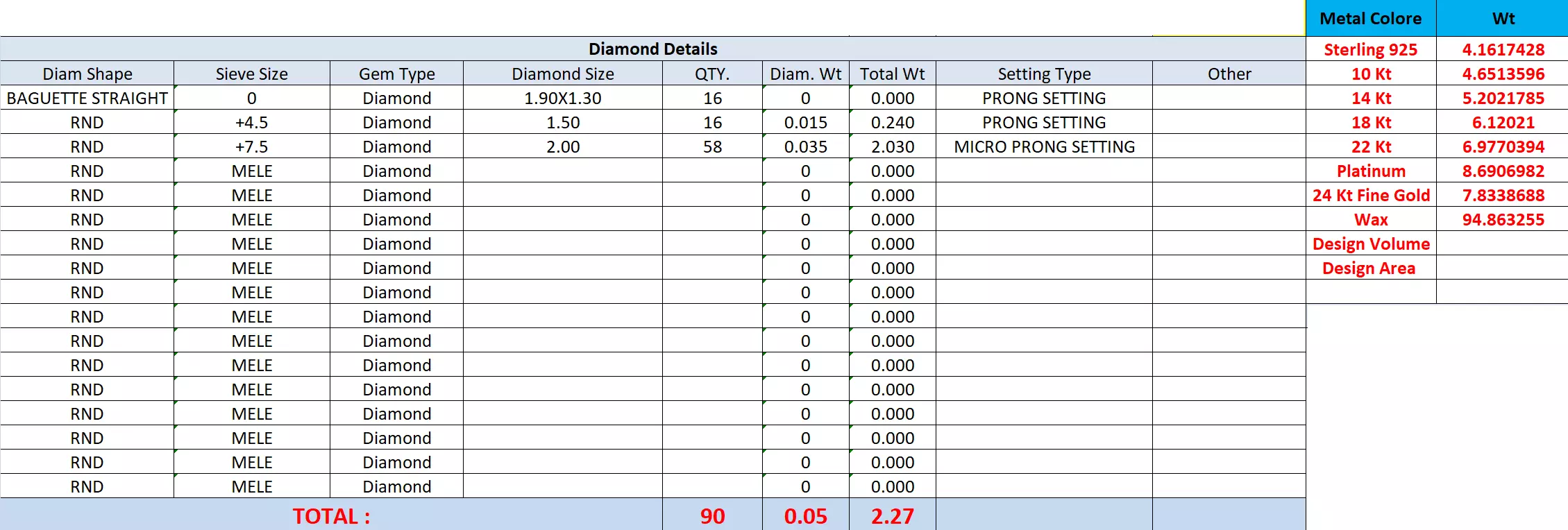Image resolution: width=1568 pixels, height=530 pixels.
Task: Select the BAGUETTE STRAIGHT cell
Action: (x=87, y=98)
